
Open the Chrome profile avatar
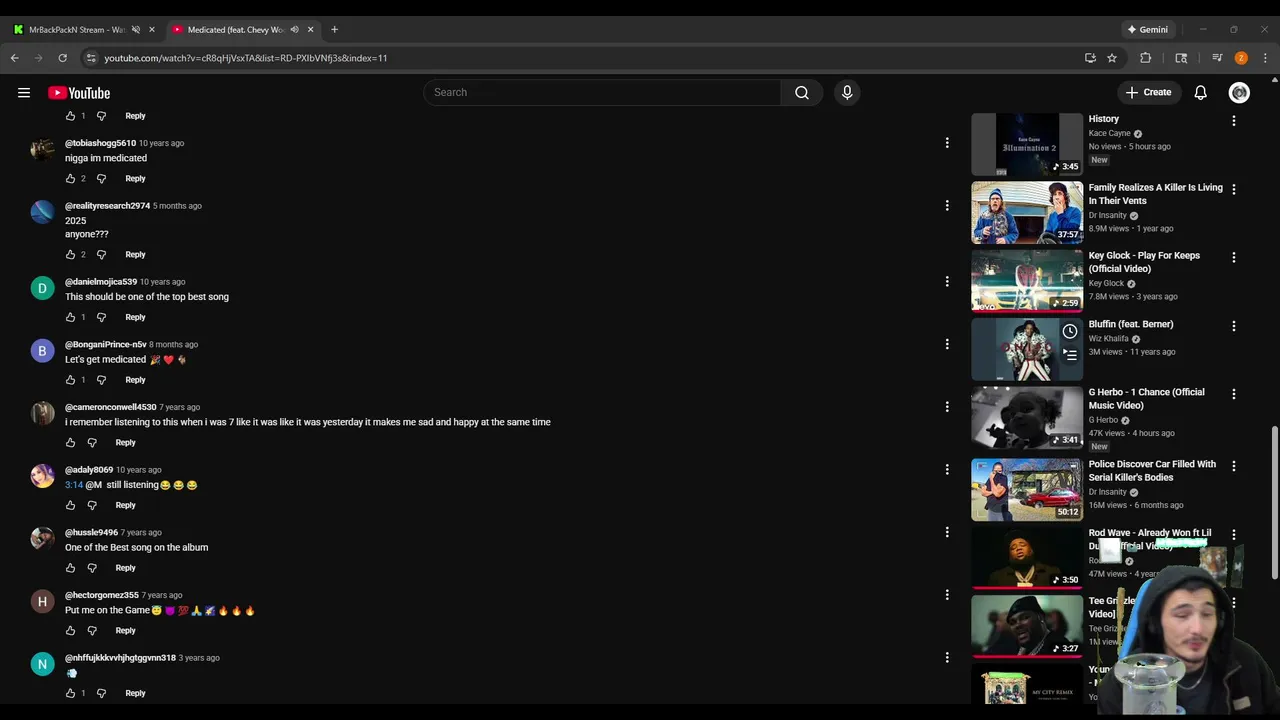[1241, 58]
